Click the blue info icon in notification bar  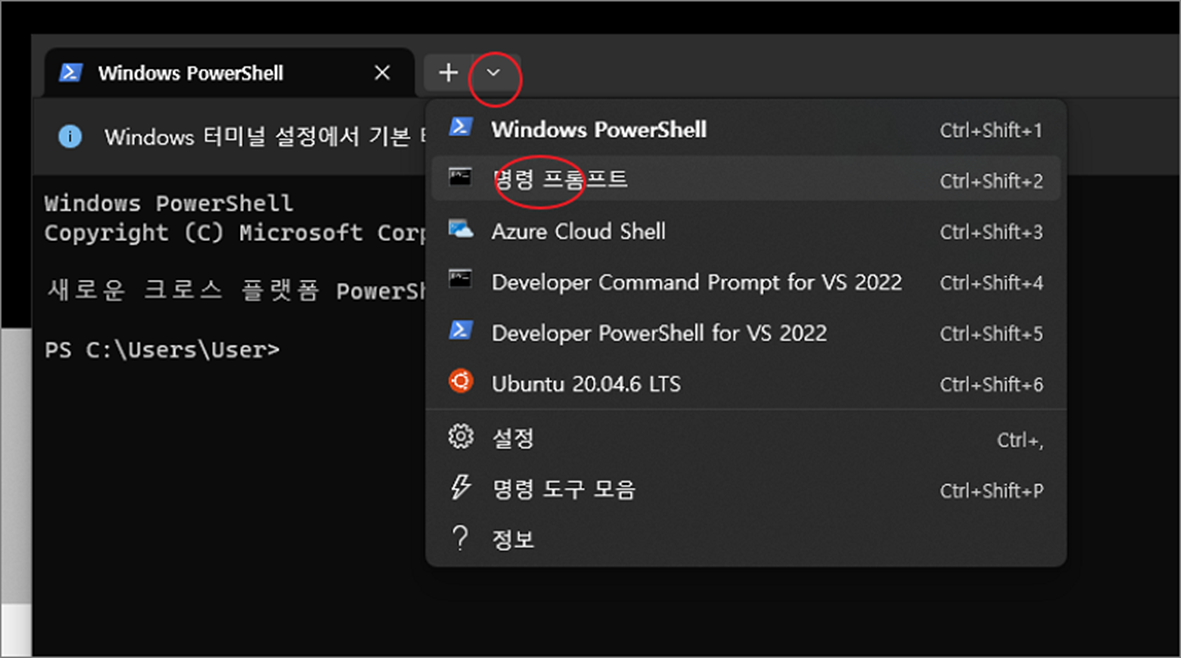click(x=70, y=136)
